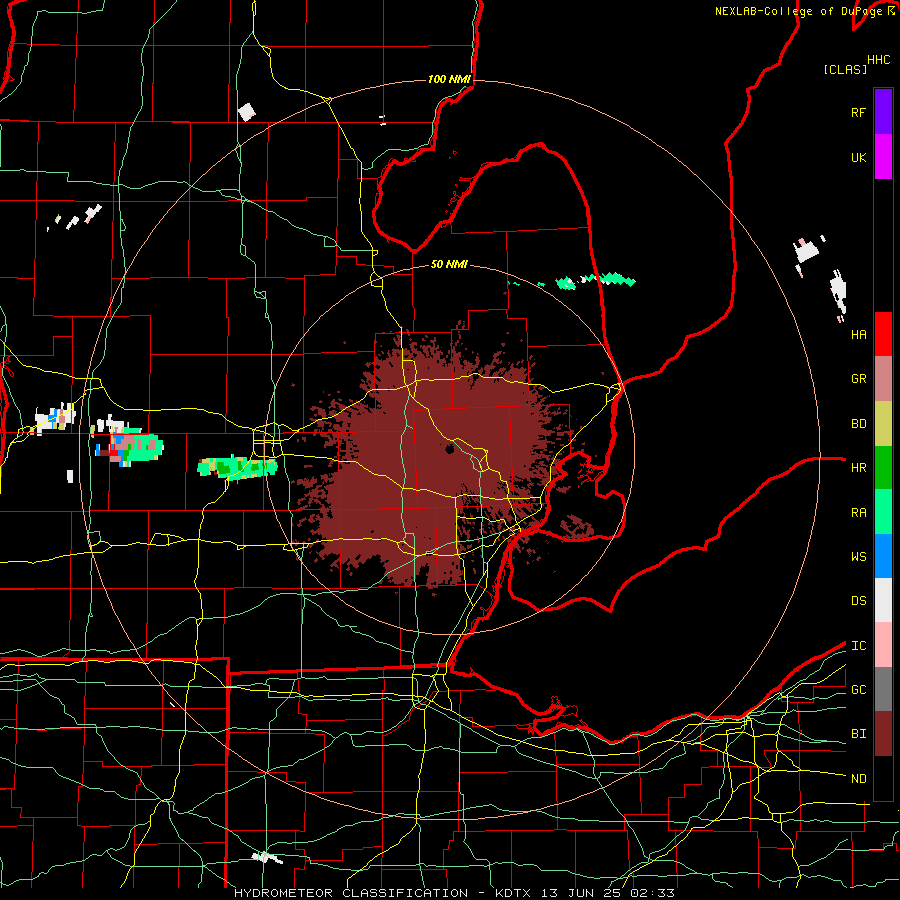Image resolution: width=900 pixels, height=900 pixels.
Task: Select the GR pink-brown legend swatch
Action: 883,378
